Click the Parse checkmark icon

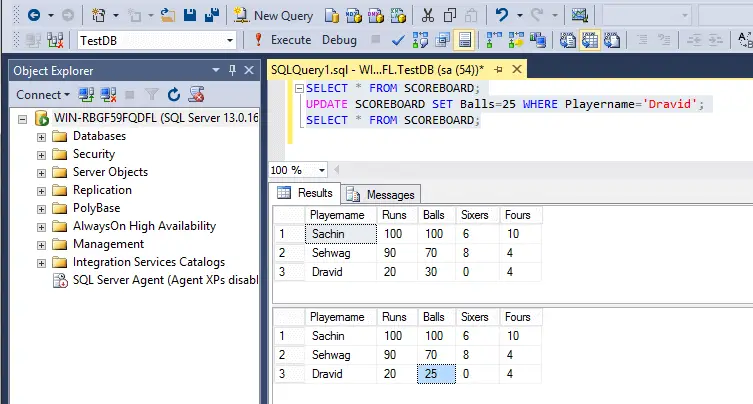pos(398,40)
